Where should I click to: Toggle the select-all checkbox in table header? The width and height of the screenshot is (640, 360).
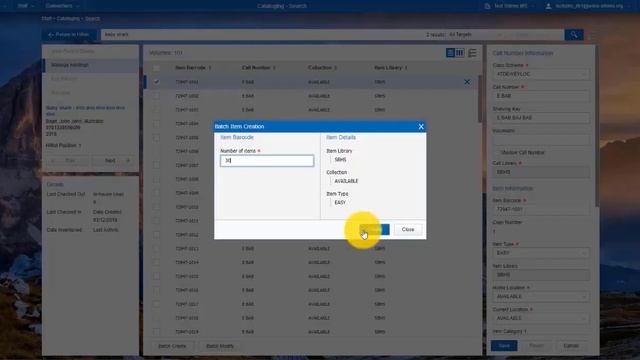click(156, 68)
